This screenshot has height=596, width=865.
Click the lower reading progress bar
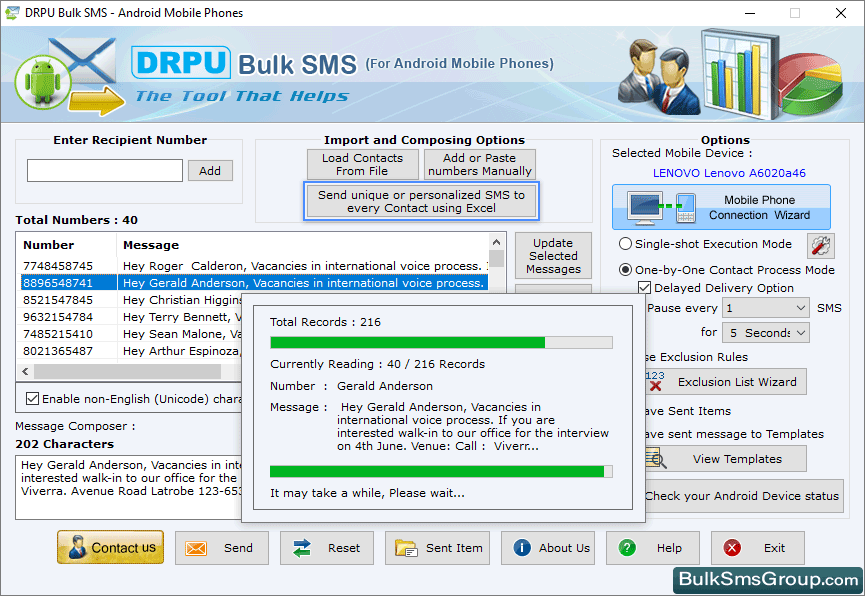tap(441, 471)
